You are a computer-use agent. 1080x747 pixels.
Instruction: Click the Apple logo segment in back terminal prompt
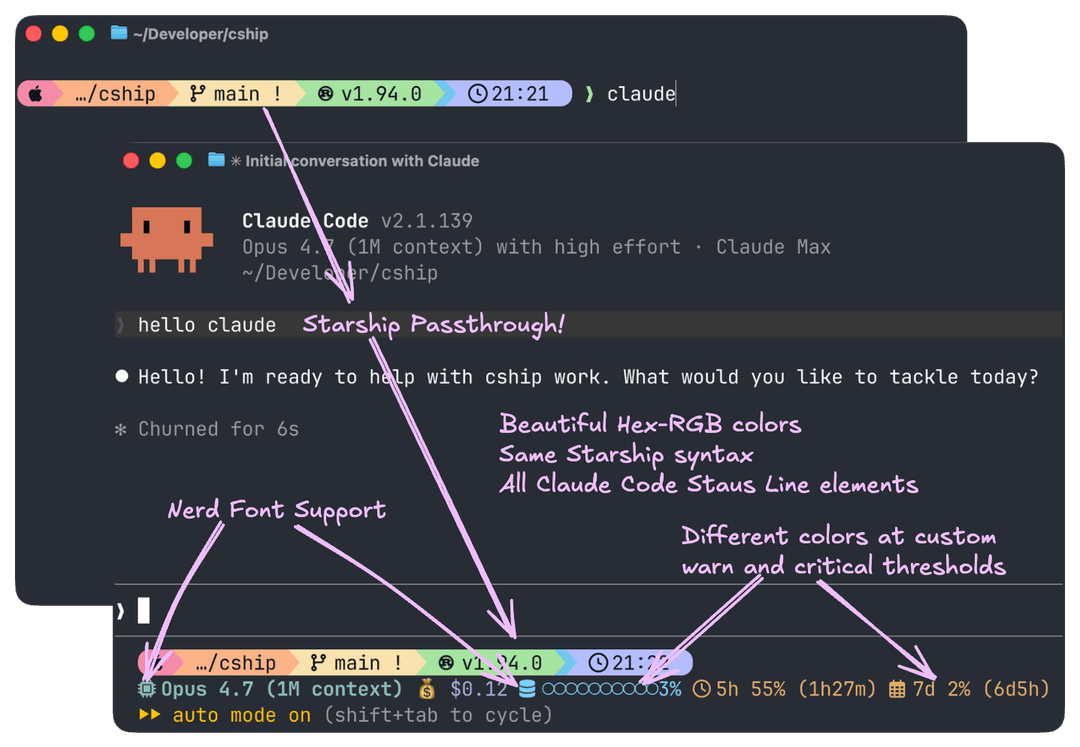click(x=36, y=94)
